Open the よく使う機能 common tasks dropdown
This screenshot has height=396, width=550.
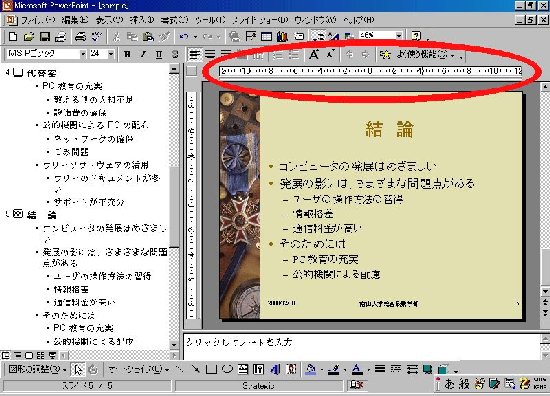pyautogui.click(x=425, y=55)
